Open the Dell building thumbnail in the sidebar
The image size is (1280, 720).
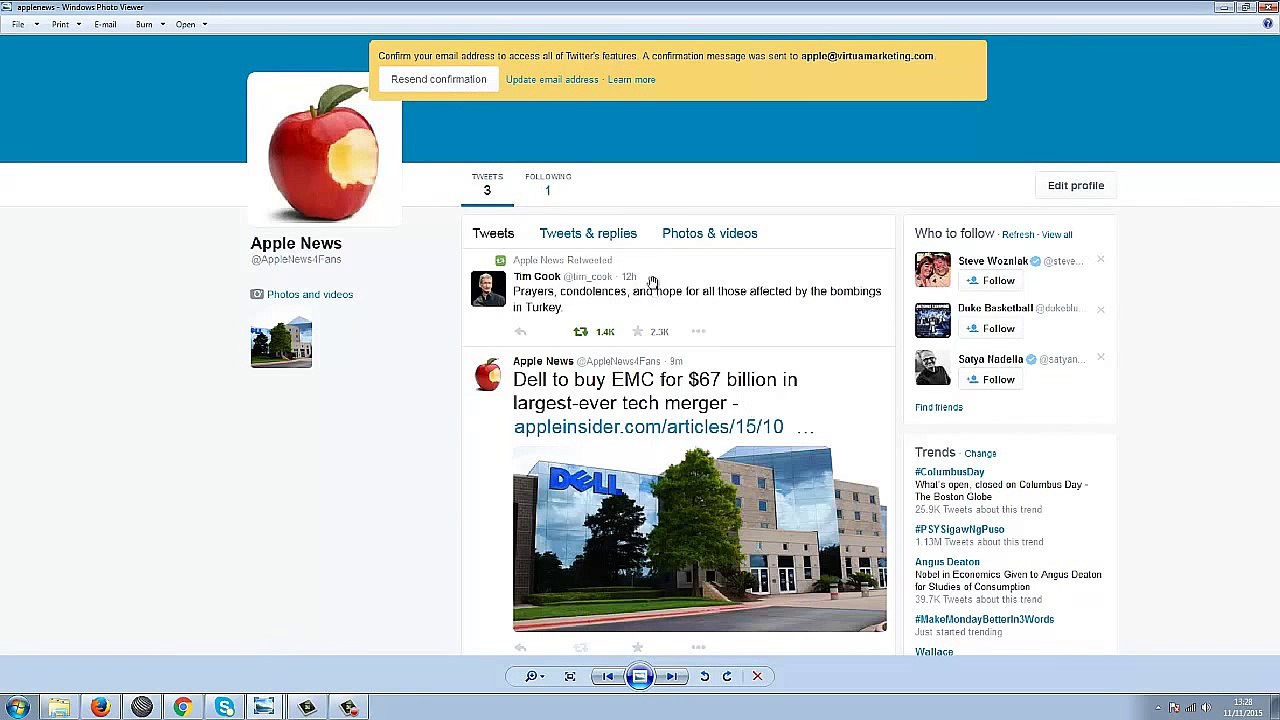point(281,341)
